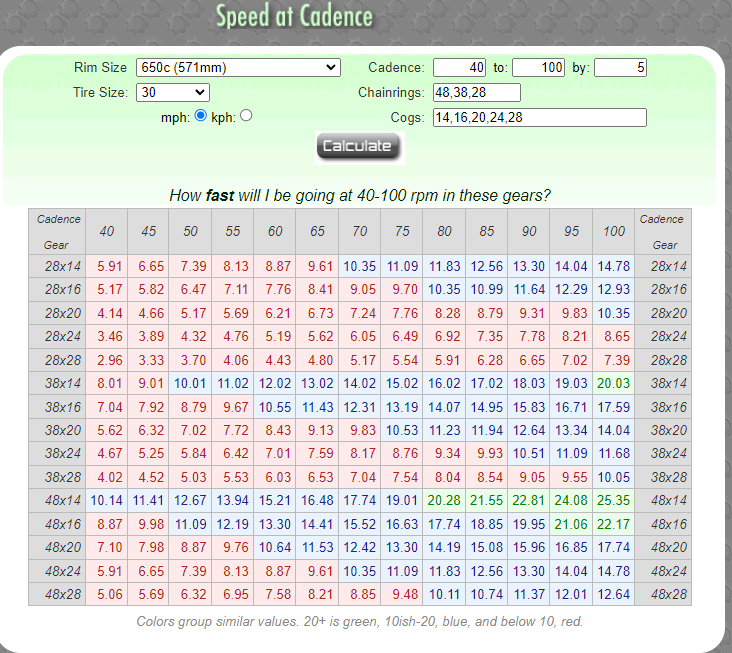Click the Cadence start field showing 40

(459, 68)
